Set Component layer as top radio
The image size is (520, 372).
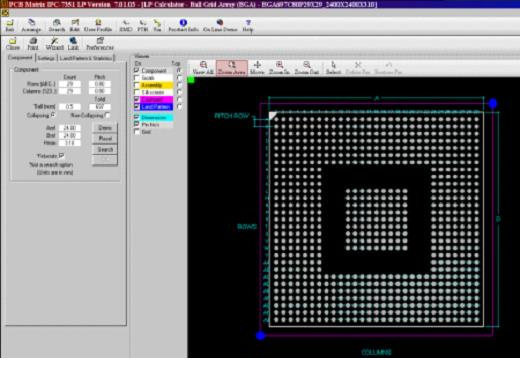[x=179, y=70]
